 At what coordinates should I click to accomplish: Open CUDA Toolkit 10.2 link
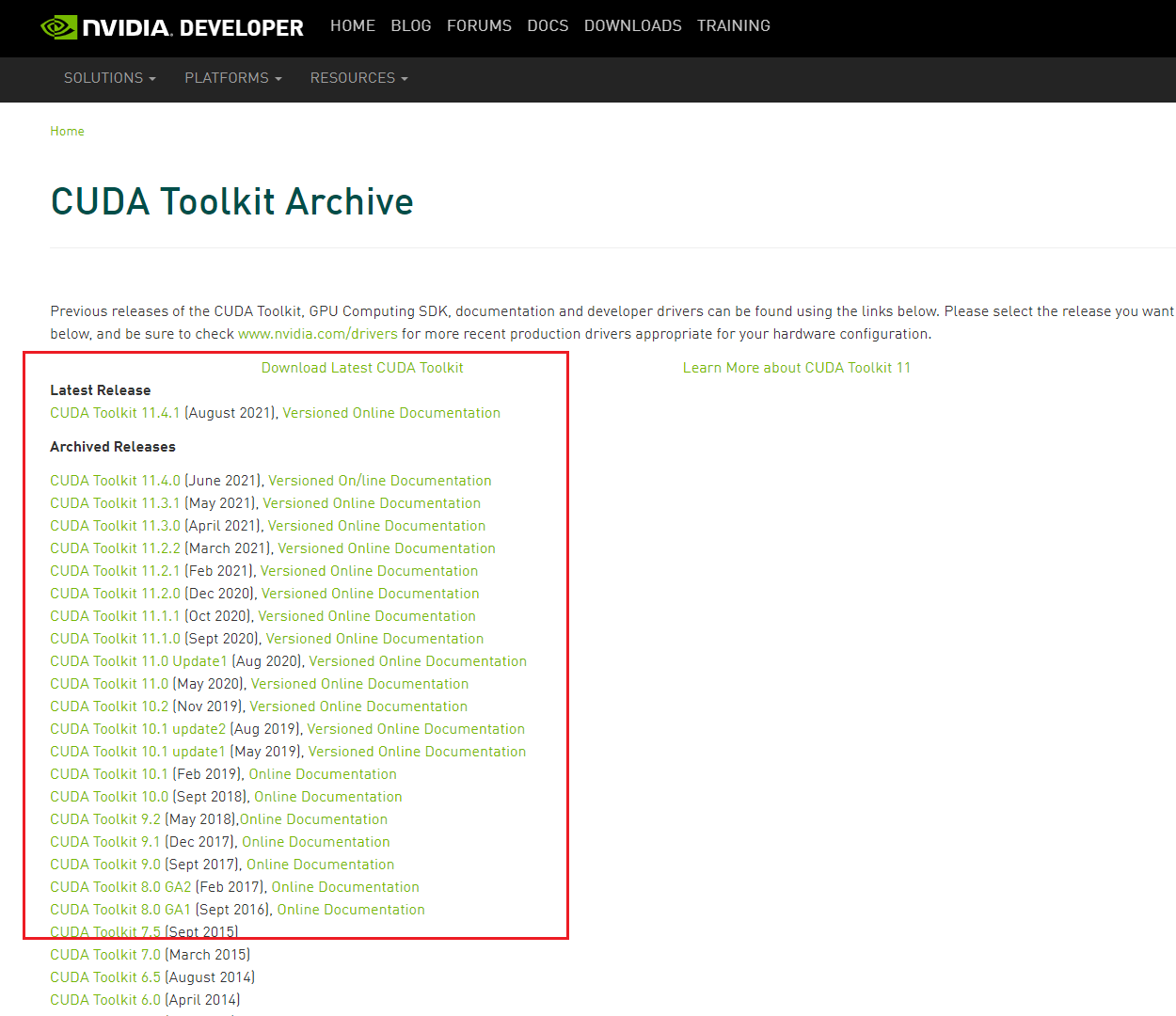(109, 706)
